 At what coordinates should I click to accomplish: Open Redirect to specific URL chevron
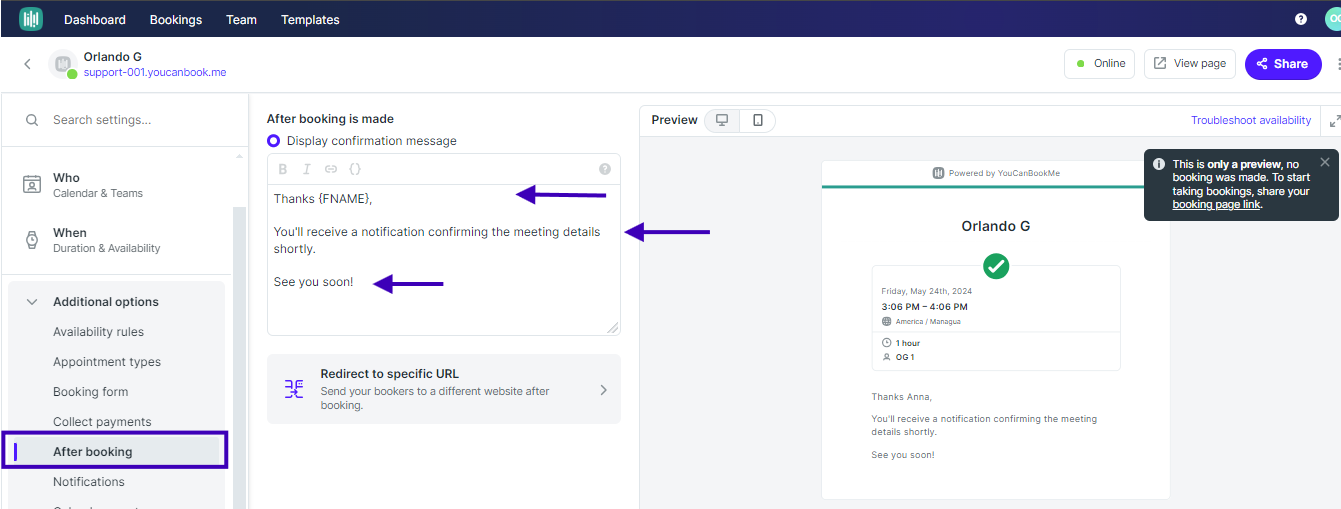(603, 390)
